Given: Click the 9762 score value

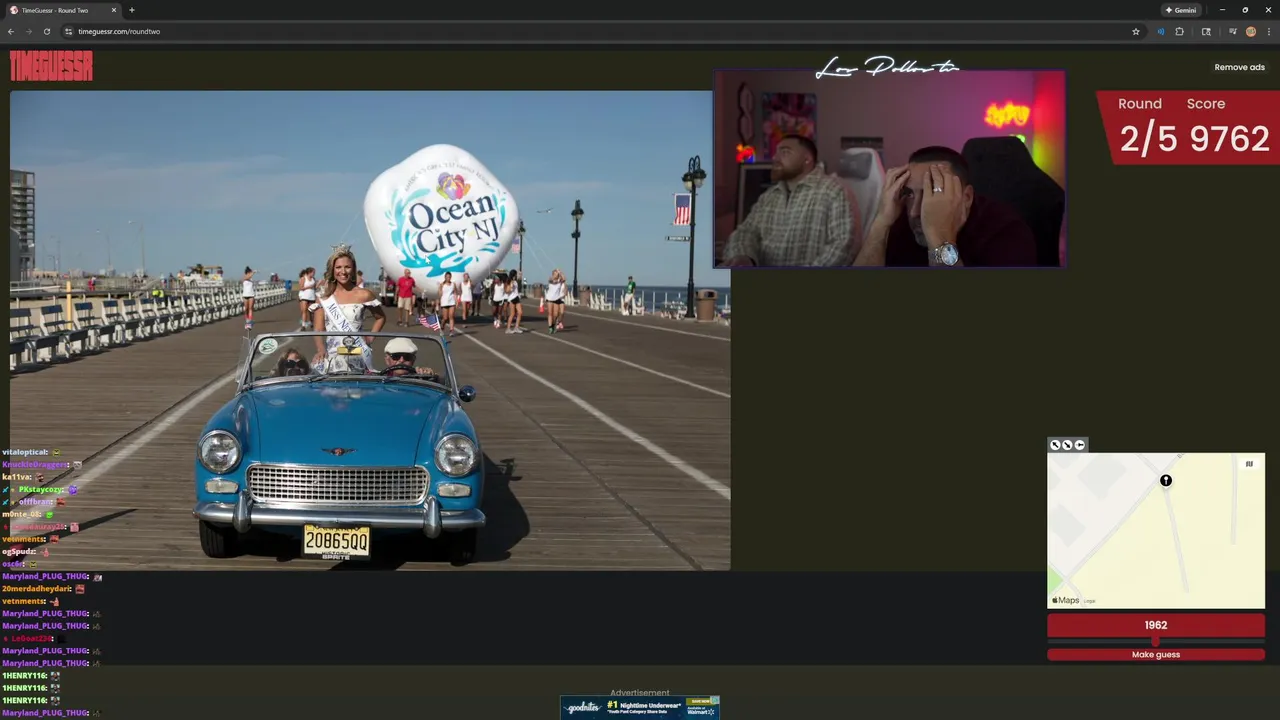Looking at the screenshot, I should click(1227, 139).
